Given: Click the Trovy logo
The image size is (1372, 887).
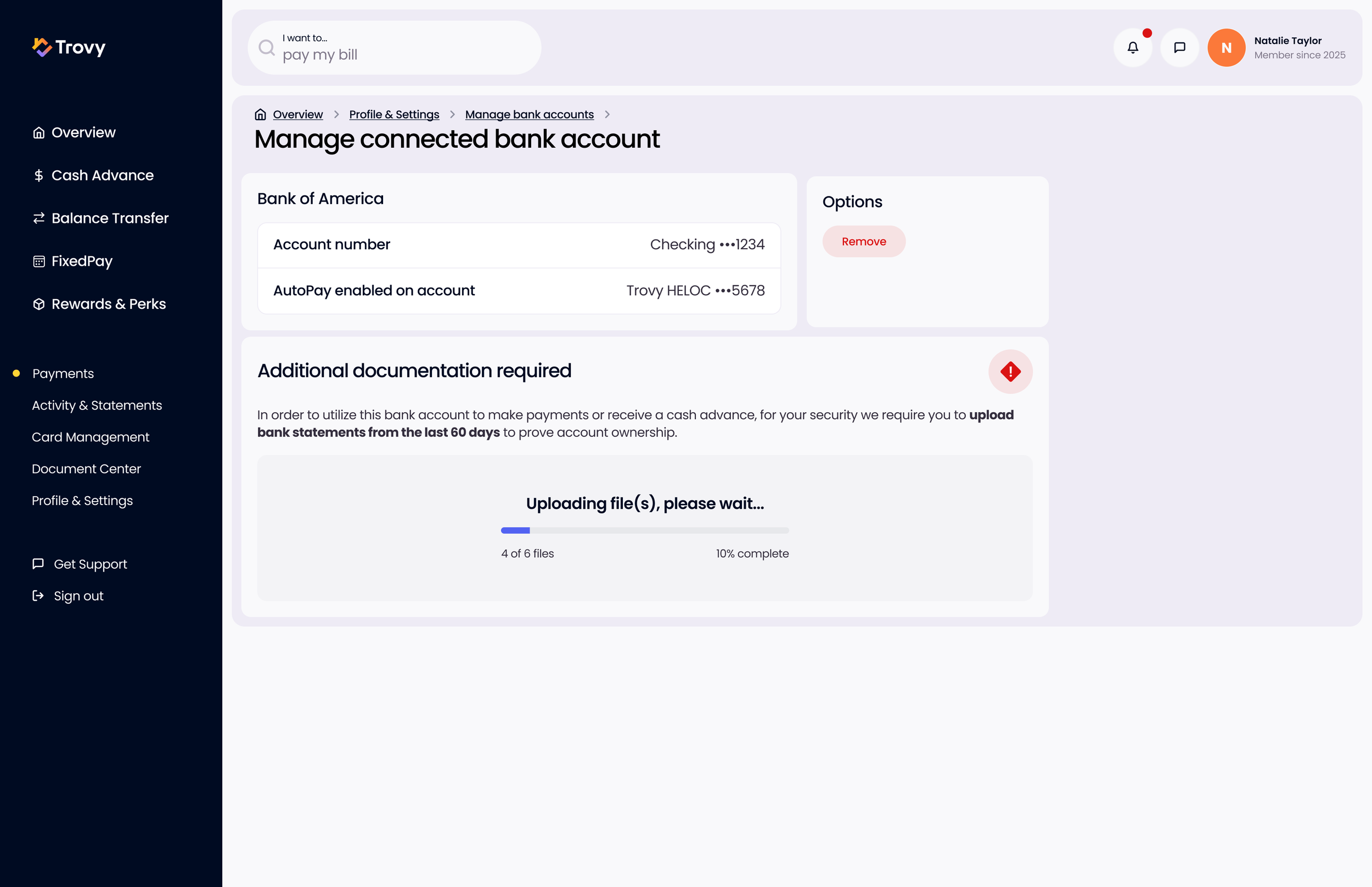Looking at the screenshot, I should pyautogui.click(x=69, y=47).
